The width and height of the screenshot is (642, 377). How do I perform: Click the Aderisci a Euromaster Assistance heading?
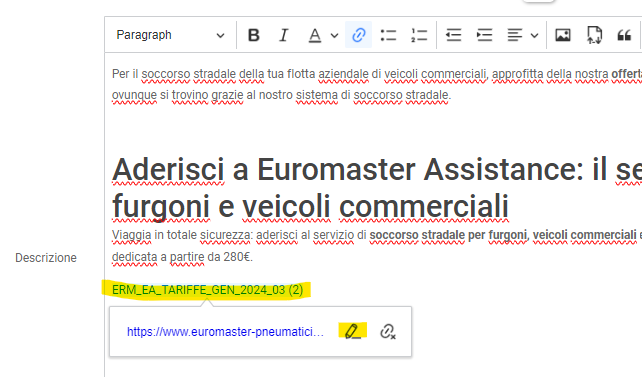377,170
